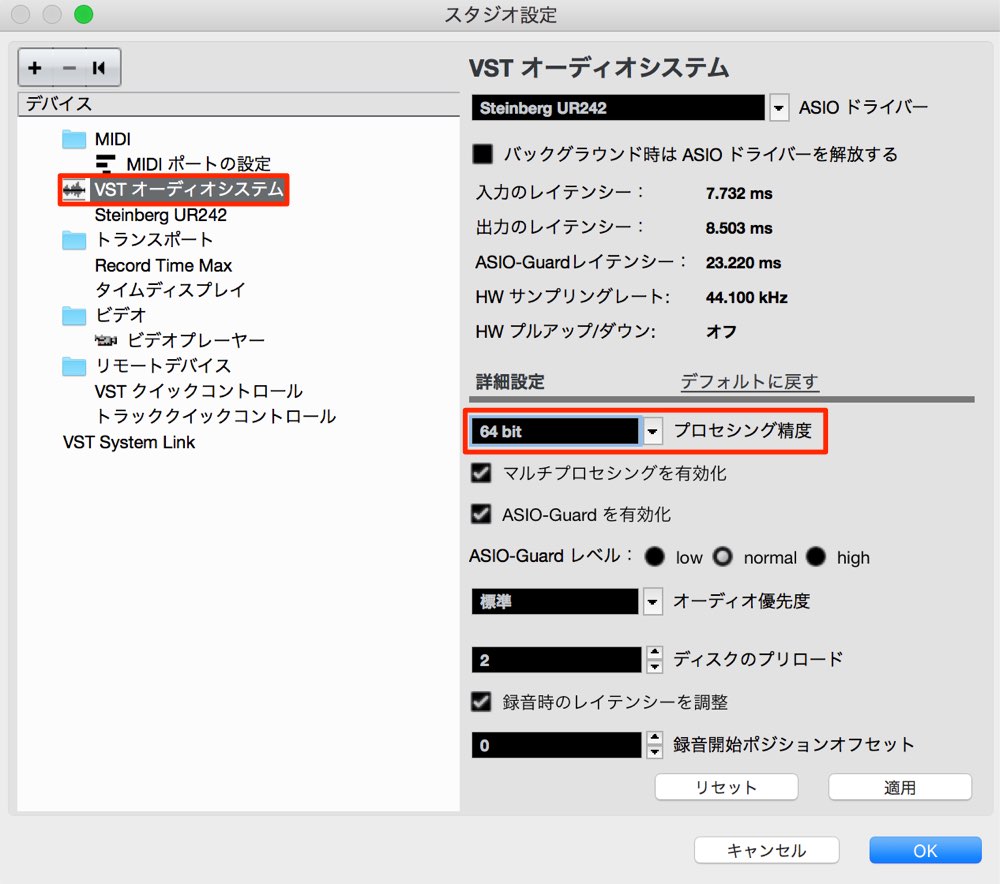Open Record Time Max entry
This screenshot has width=1000, height=884.
click(x=163, y=265)
